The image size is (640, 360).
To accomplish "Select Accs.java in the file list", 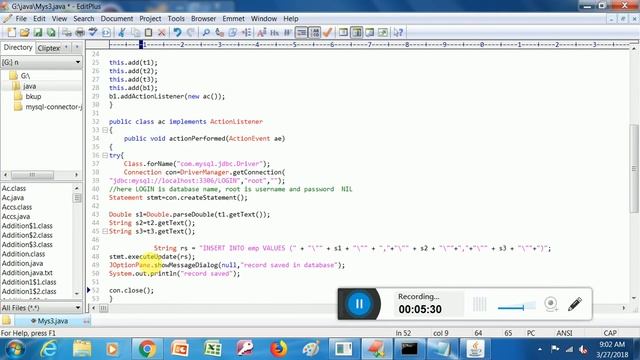I will point(16,216).
